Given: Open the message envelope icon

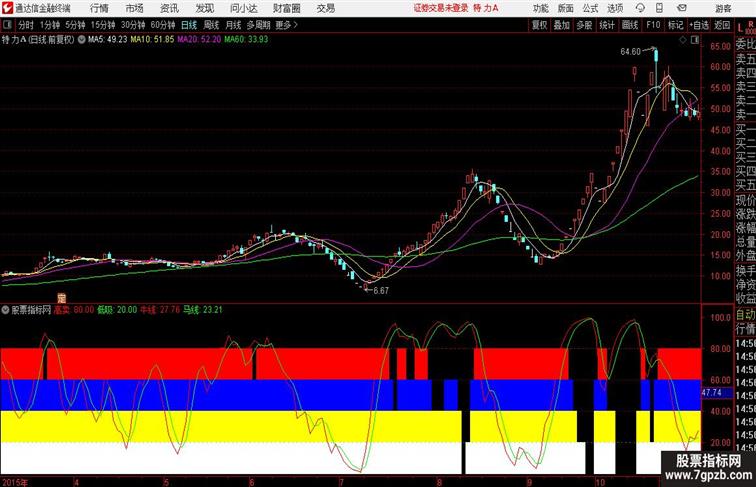Looking at the screenshot, I should (681, 8).
